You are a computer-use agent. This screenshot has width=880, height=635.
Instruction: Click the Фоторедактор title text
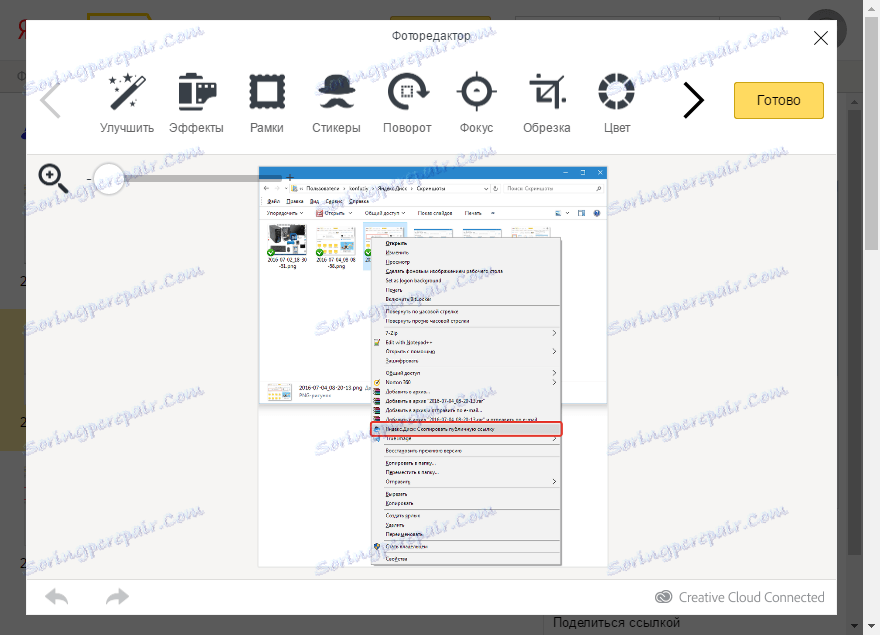[431, 35]
